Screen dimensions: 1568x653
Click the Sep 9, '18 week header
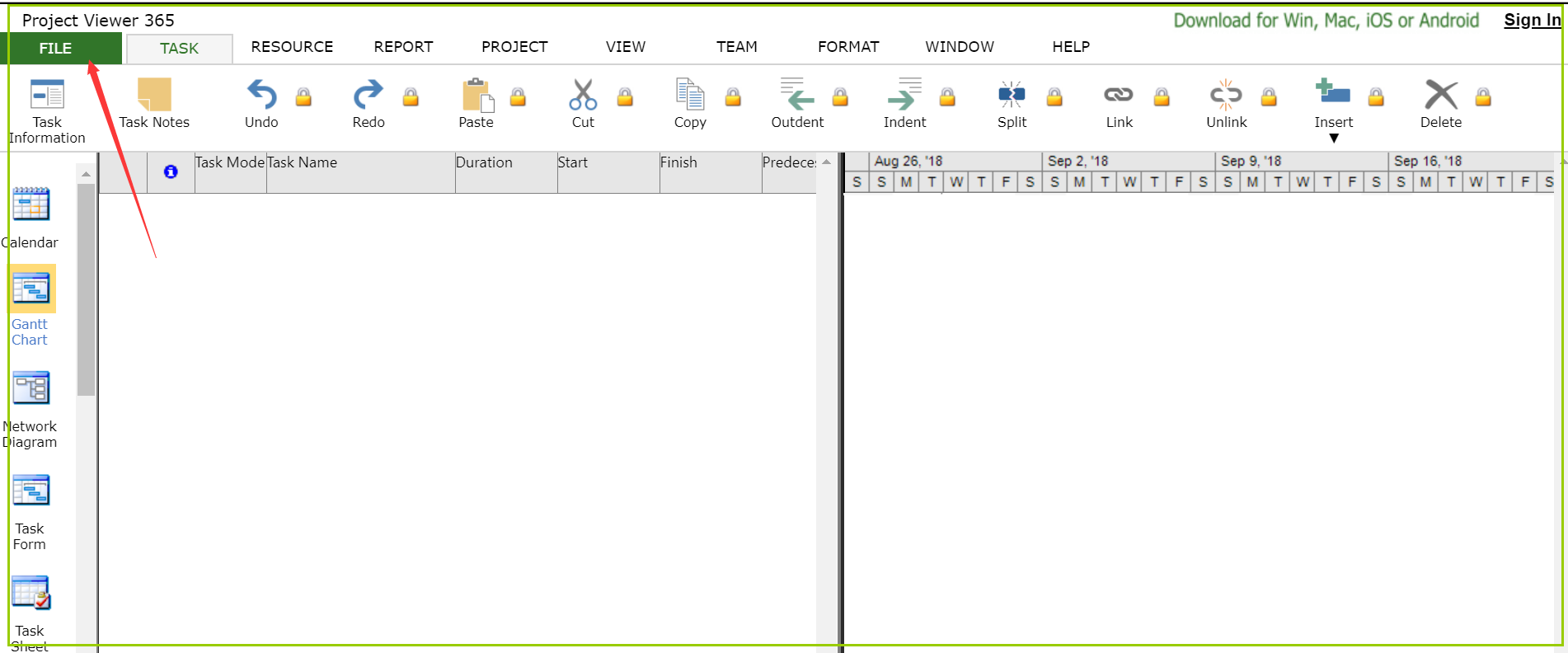[1302, 161]
